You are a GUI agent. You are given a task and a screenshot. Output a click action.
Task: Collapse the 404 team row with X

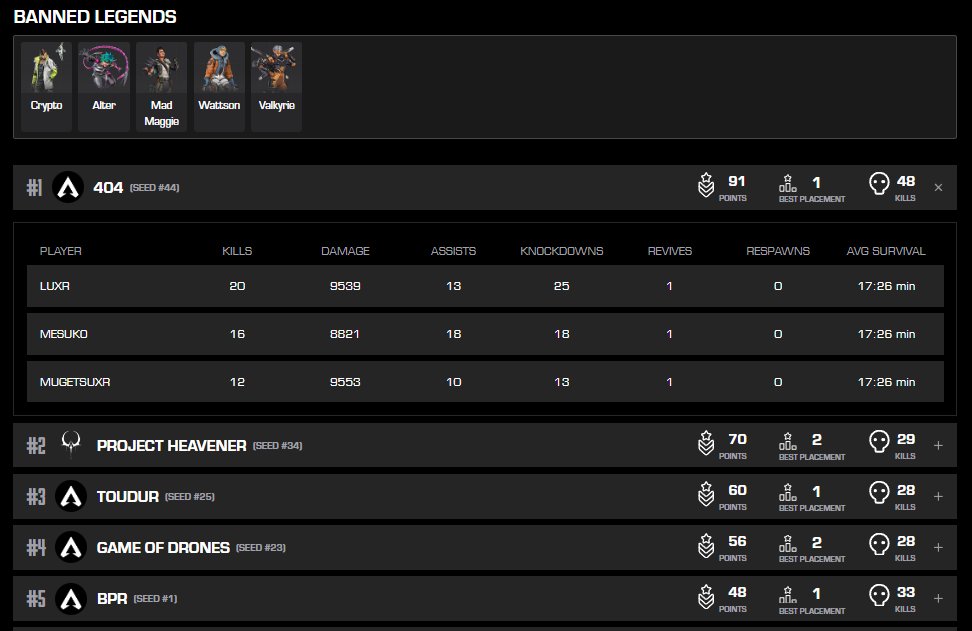pyautogui.click(x=939, y=187)
